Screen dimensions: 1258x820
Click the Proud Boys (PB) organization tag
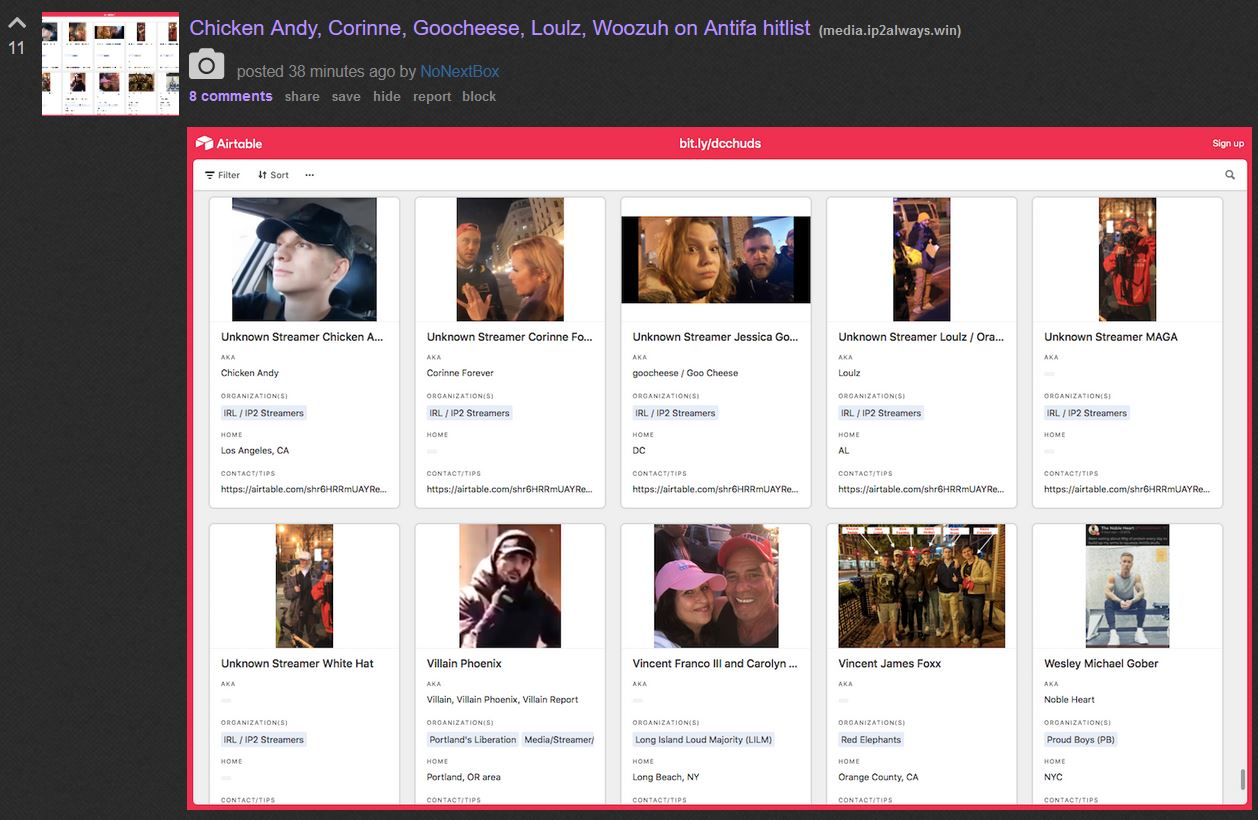[1081, 740]
